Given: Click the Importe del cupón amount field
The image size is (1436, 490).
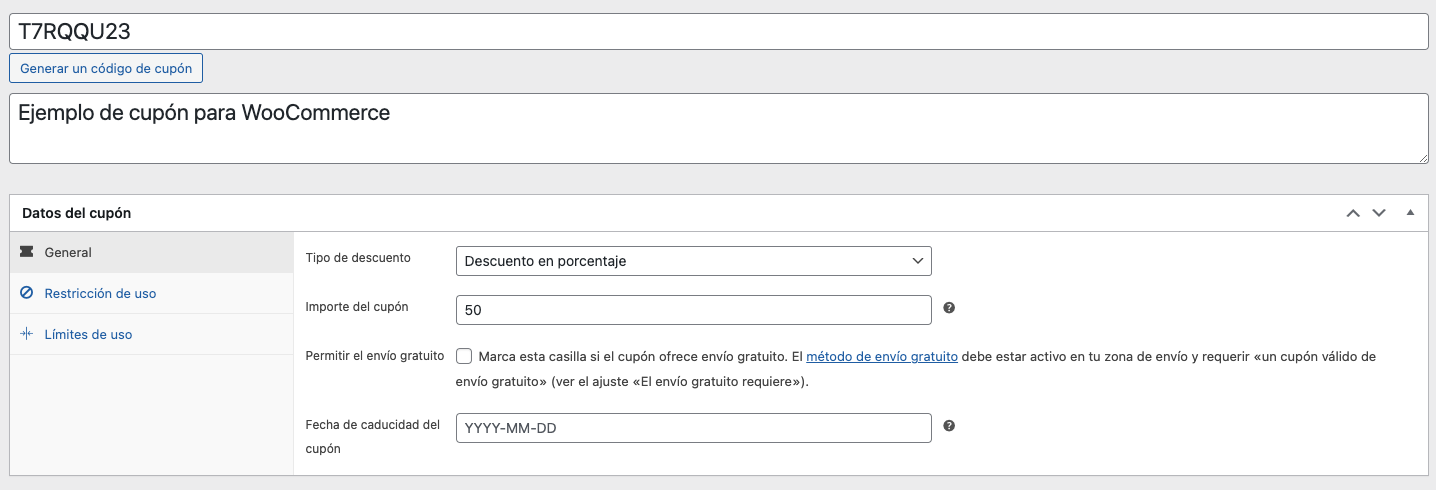Looking at the screenshot, I should coord(693,310).
